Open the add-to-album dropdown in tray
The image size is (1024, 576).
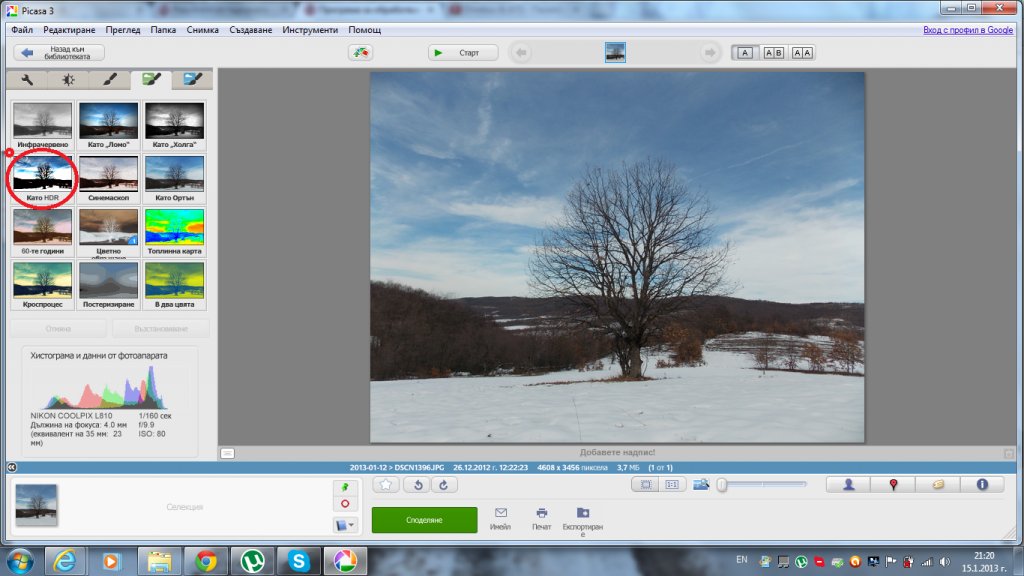(345, 524)
